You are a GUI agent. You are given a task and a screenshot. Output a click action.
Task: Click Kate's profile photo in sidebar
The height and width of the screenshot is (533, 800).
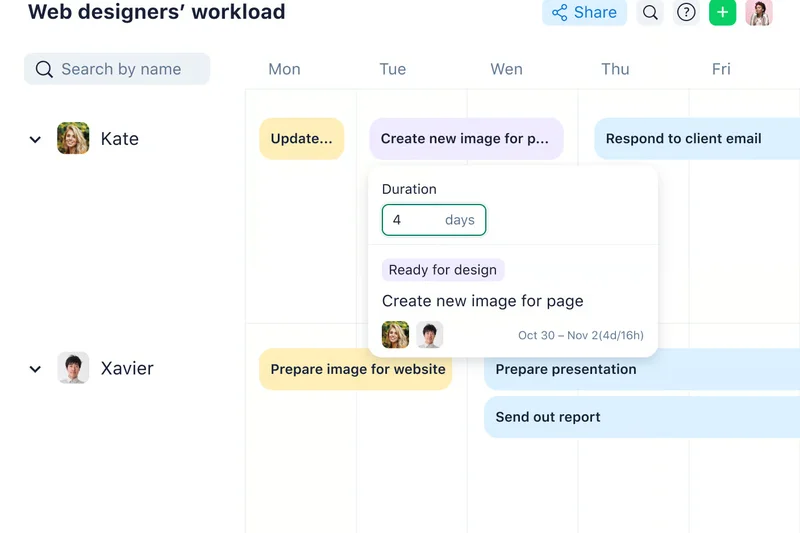(x=73, y=139)
